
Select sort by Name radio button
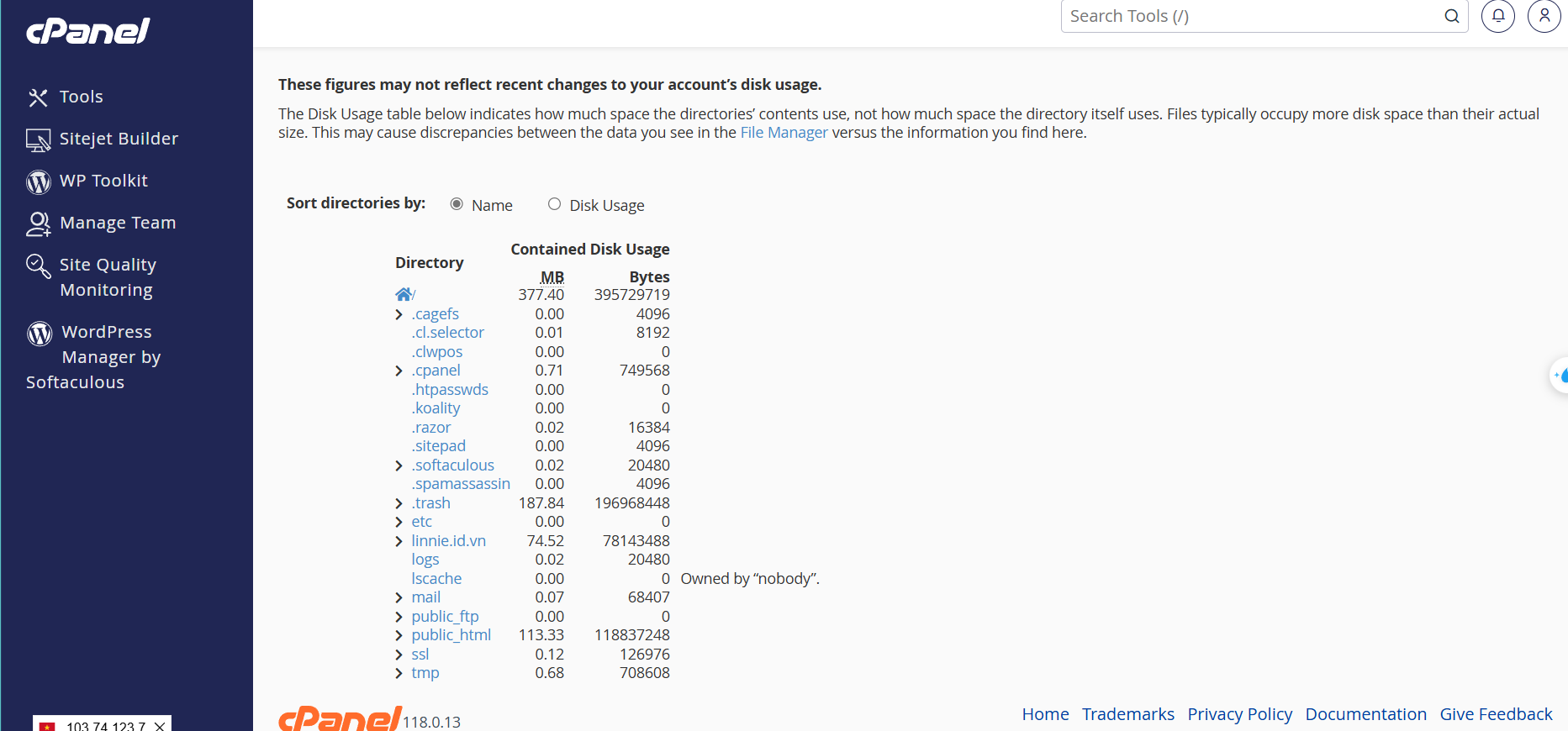pyautogui.click(x=457, y=204)
